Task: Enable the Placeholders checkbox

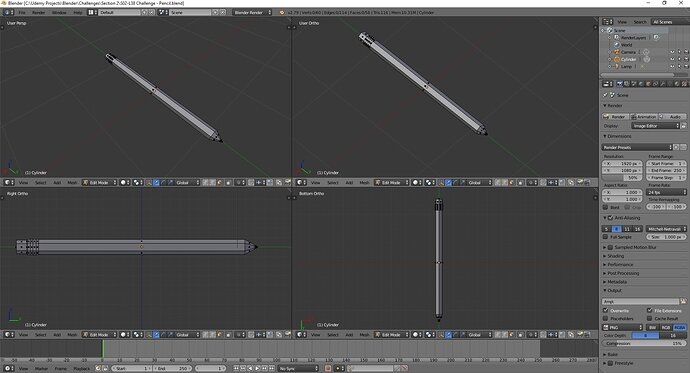Action: pyautogui.click(x=606, y=318)
